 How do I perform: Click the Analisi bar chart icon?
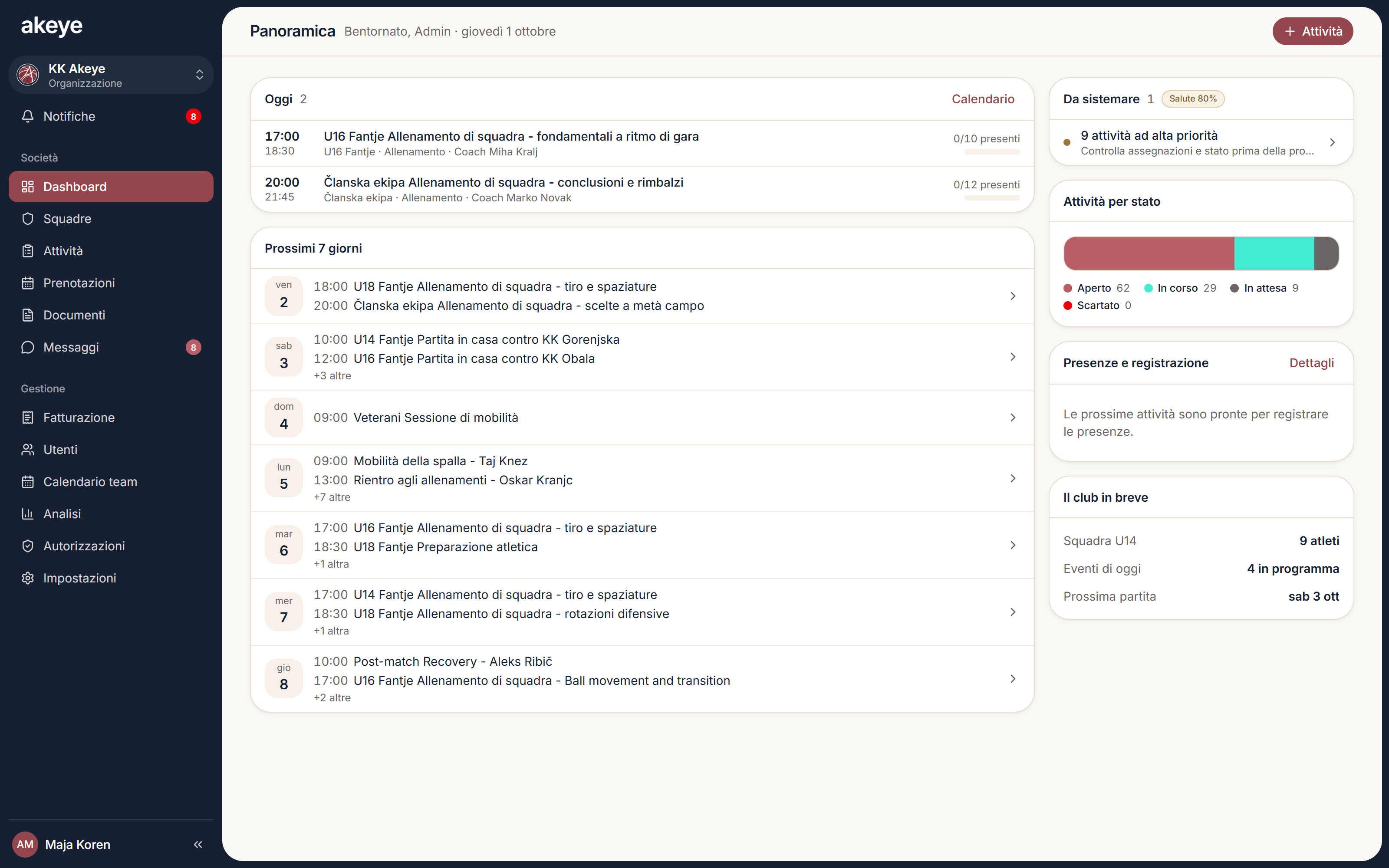[x=27, y=514]
